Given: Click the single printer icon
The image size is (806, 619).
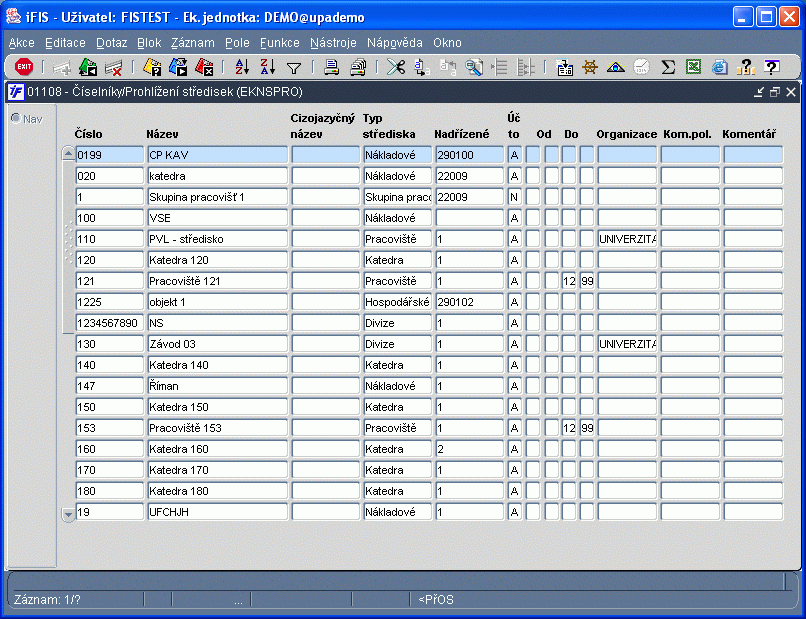Looking at the screenshot, I should (x=332, y=67).
